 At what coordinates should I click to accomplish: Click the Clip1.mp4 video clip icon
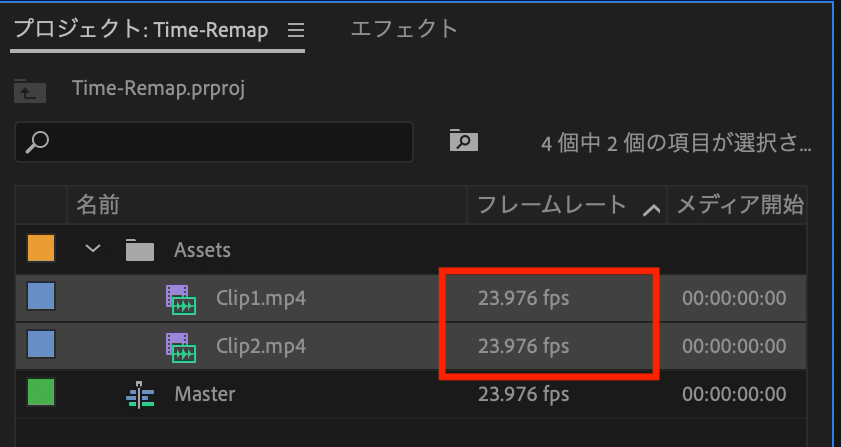pyautogui.click(x=181, y=299)
